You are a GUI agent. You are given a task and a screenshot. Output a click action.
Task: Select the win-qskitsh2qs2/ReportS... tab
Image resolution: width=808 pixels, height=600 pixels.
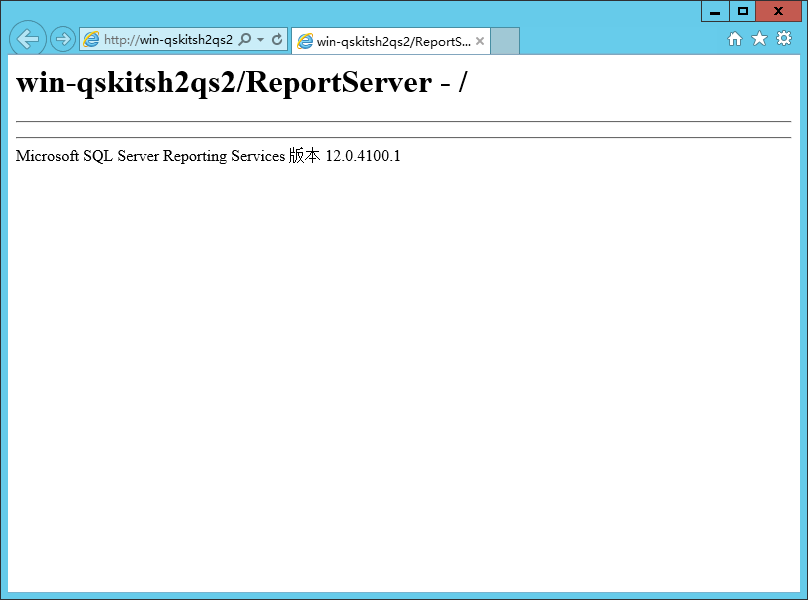coord(391,41)
